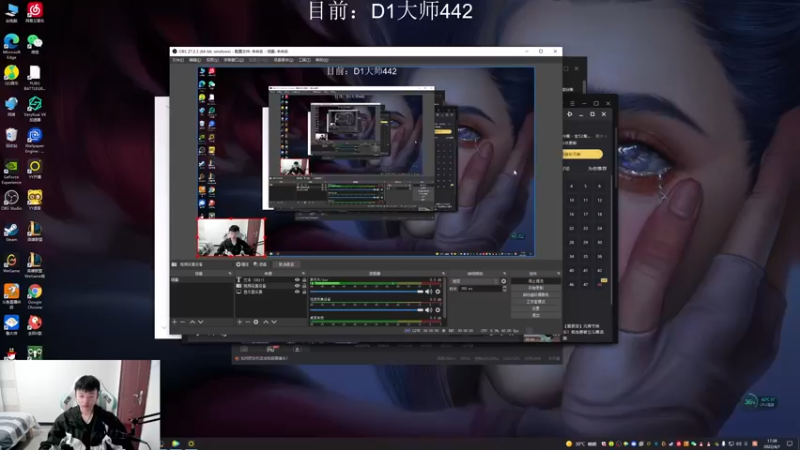The height and width of the screenshot is (450, 800).
Task: Lock the text (GDI+) source
Action: [304, 280]
